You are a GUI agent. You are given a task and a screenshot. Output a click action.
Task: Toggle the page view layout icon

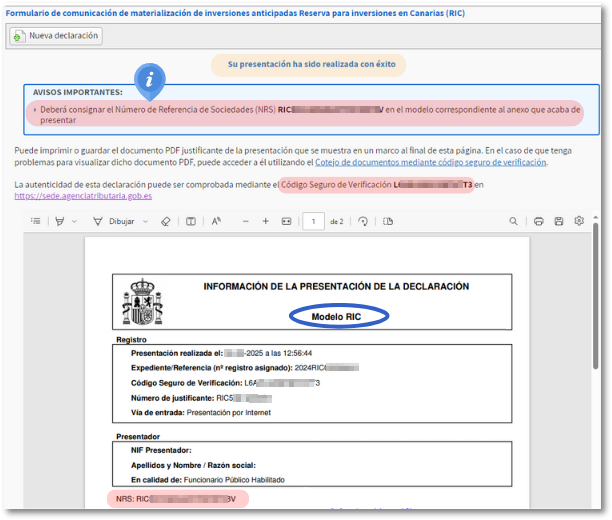(x=387, y=221)
